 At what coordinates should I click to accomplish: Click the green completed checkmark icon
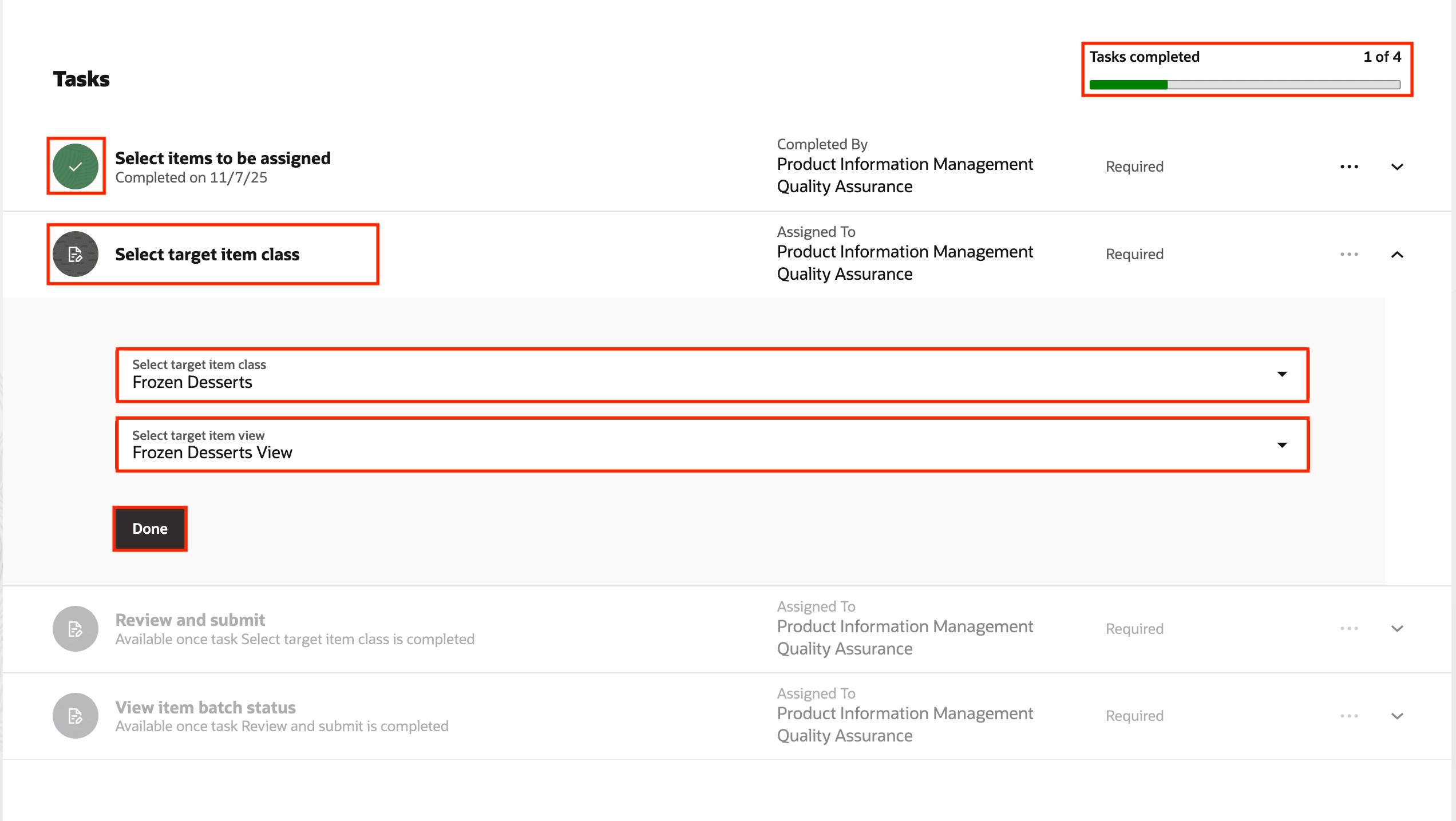click(x=76, y=166)
